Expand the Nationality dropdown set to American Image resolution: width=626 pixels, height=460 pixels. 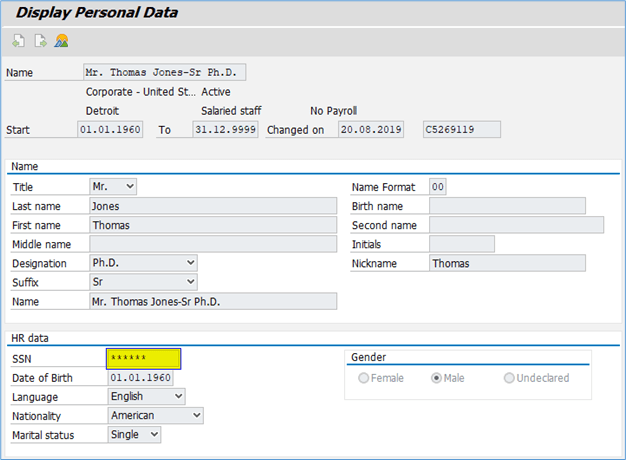click(x=156, y=415)
